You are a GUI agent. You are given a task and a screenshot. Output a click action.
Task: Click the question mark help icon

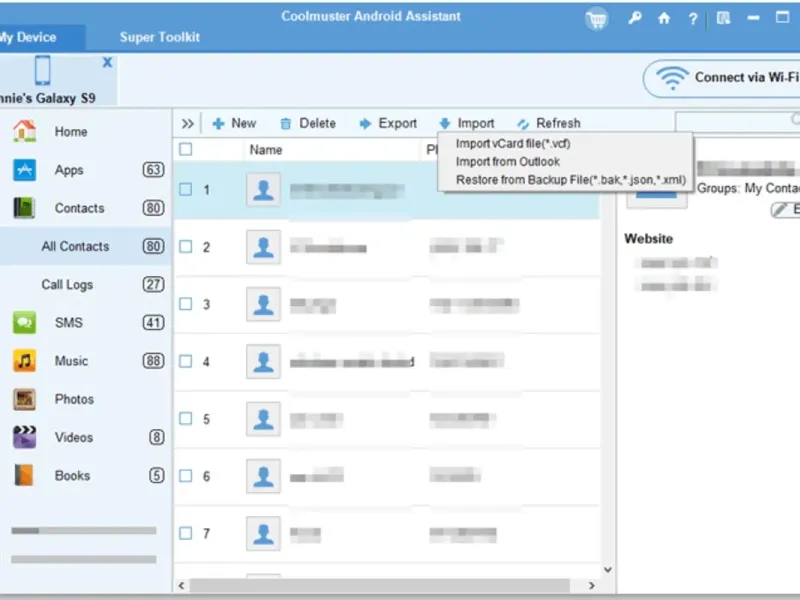tap(692, 19)
